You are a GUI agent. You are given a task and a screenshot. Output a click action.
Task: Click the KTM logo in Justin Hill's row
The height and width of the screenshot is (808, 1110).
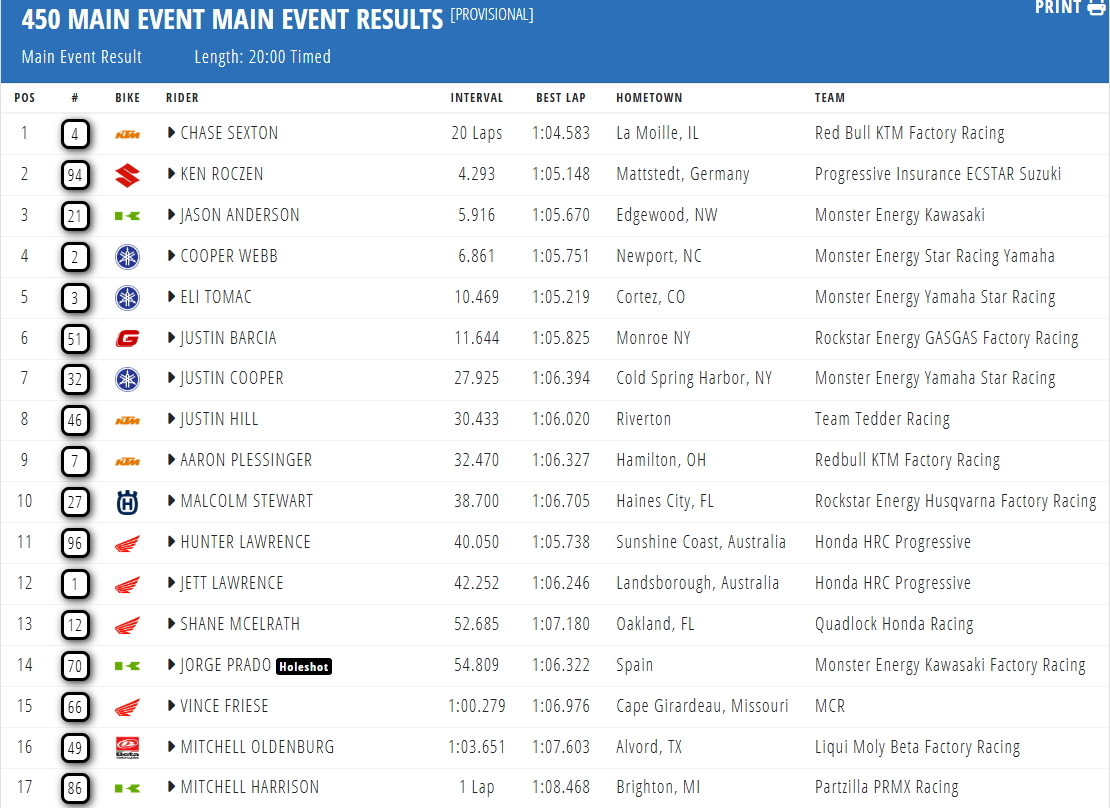tap(127, 421)
